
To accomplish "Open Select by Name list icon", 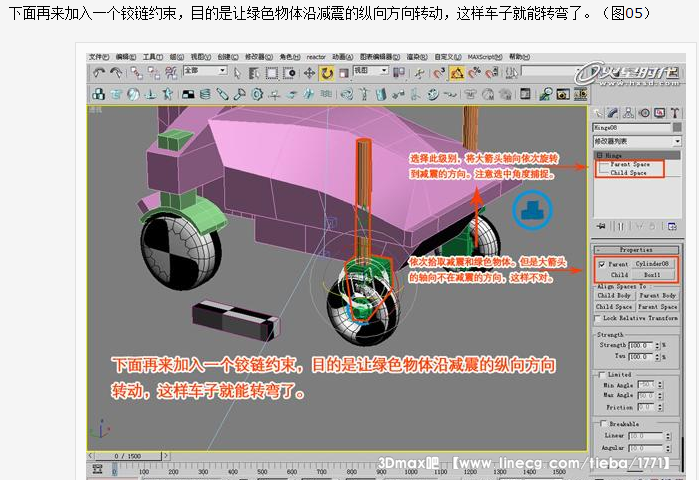I will [x=254, y=73].
